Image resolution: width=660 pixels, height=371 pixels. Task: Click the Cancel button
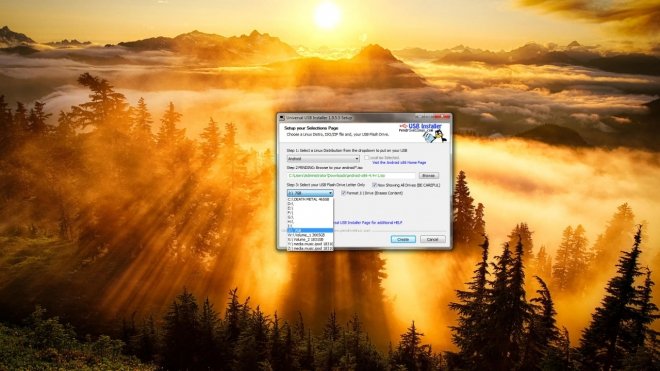click(432, 239)
